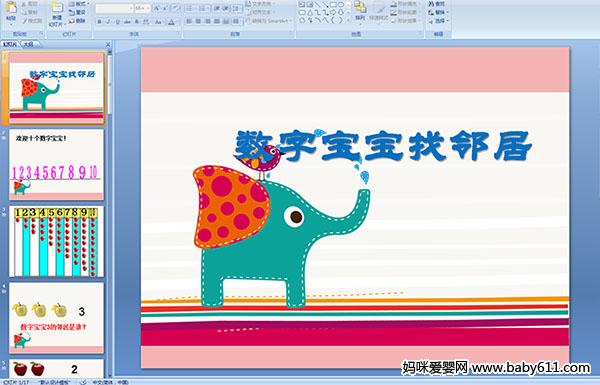This screenshot has width=600, height=385.
Task: Click the Delete slide button
Action: point(77,21)
